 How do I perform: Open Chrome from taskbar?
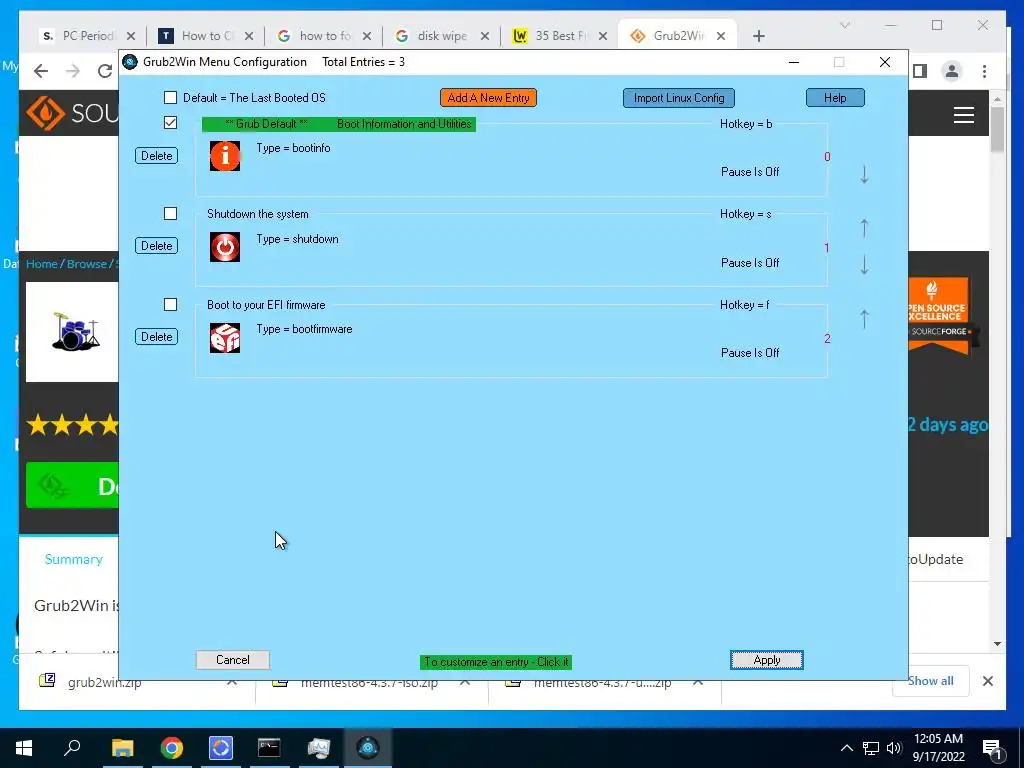tap(172, 748)
